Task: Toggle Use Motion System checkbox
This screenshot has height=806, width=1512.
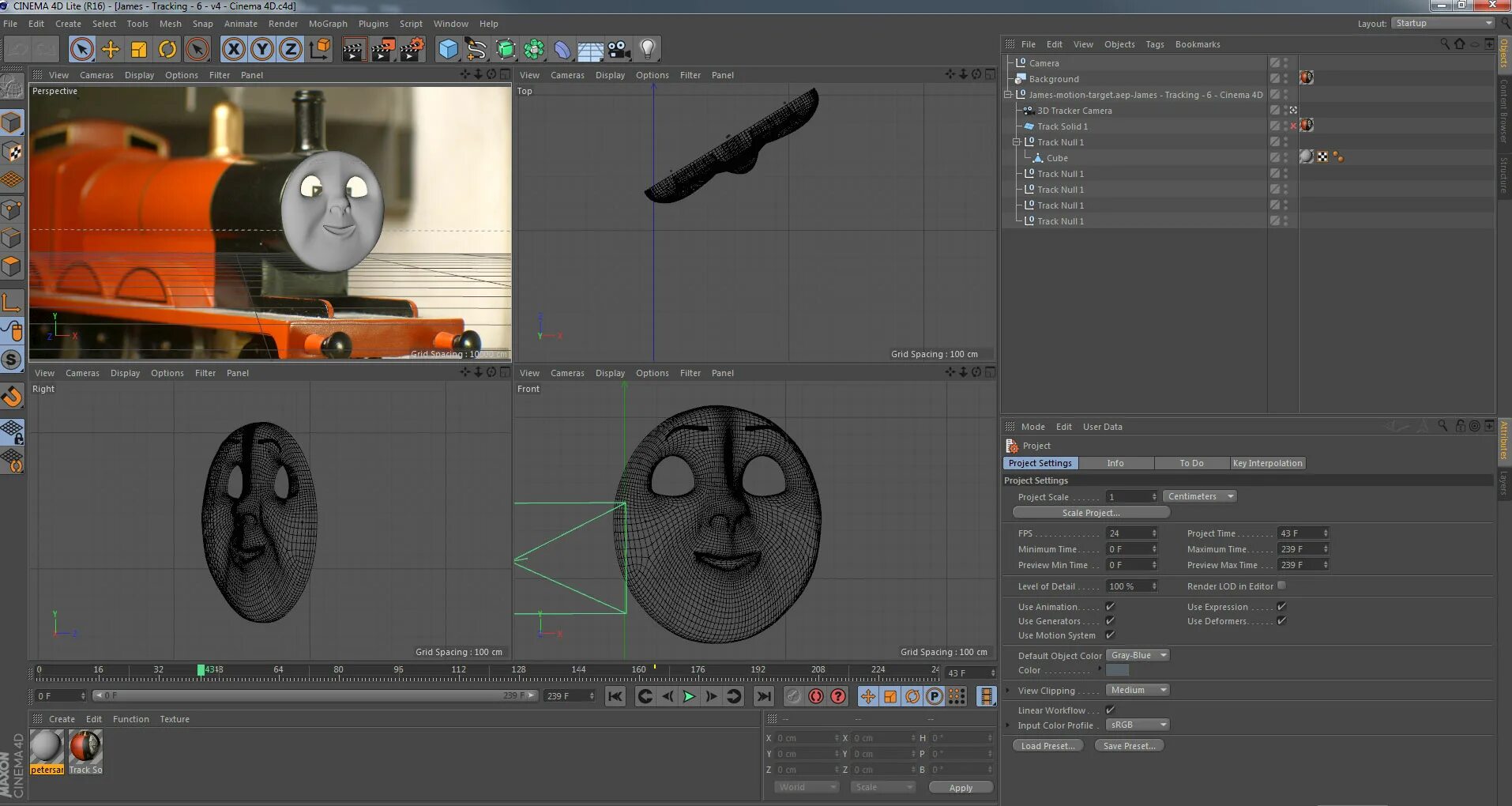Action: (x=1110, y=635)
